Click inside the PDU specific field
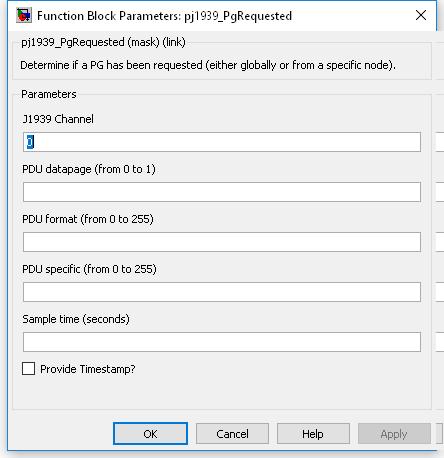 point(222,292)
